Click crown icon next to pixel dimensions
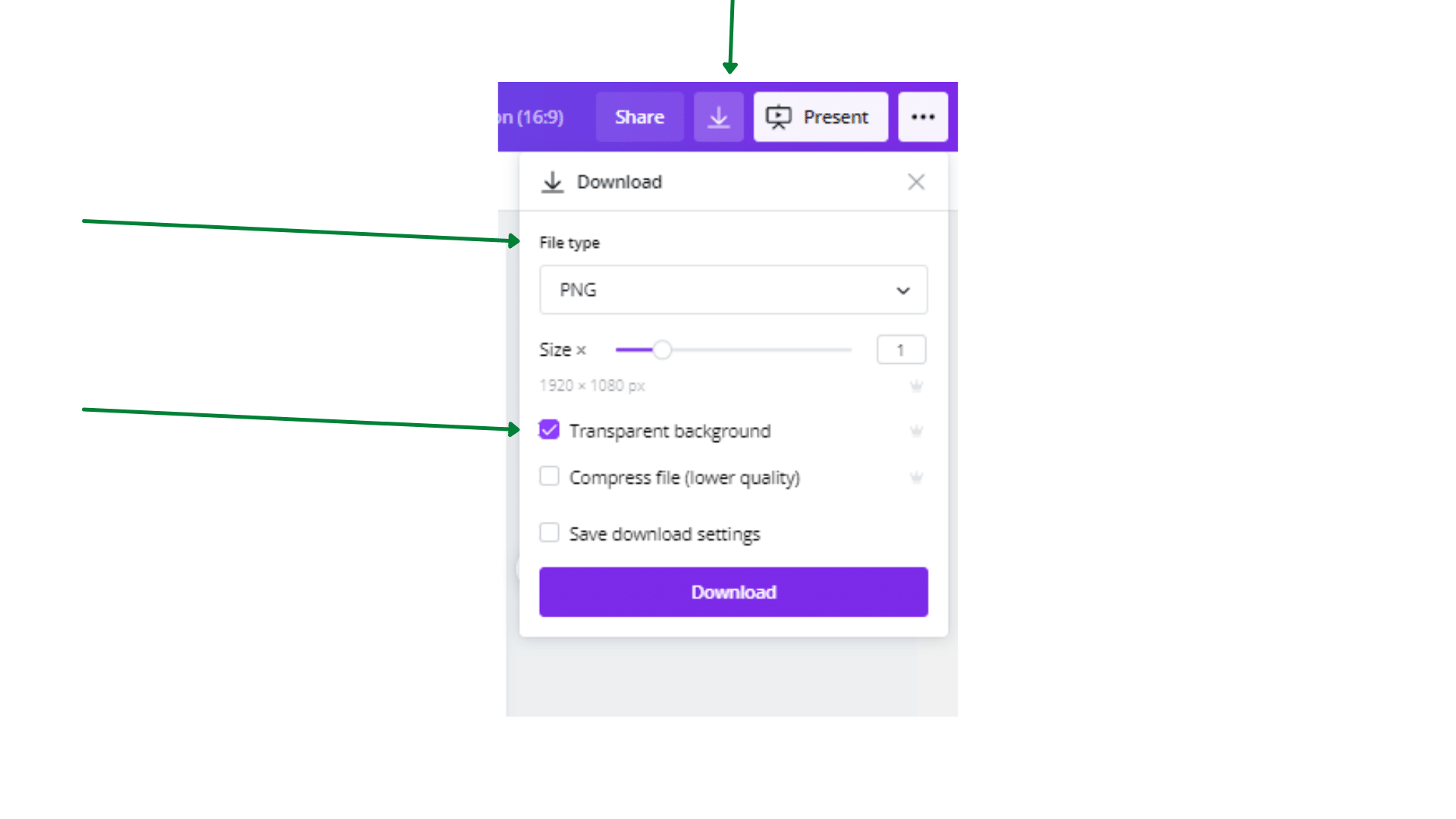The width and height of the screenshot is (1456, 819). coord(916,386)
